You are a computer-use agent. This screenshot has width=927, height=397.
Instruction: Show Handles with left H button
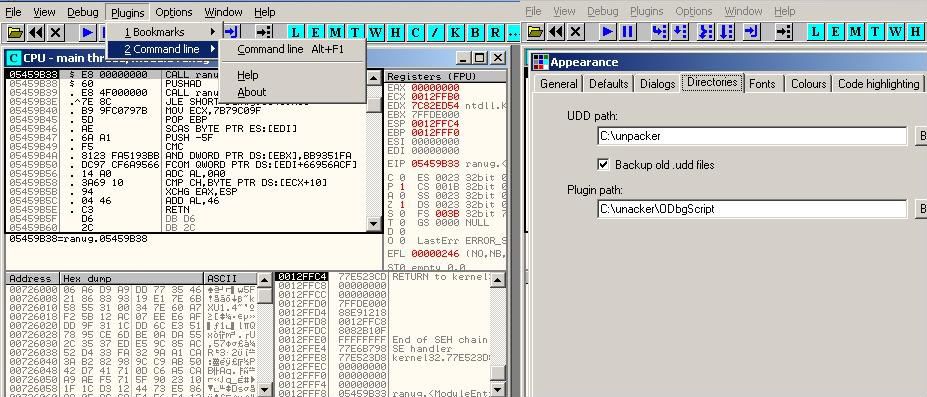[395, 32]
